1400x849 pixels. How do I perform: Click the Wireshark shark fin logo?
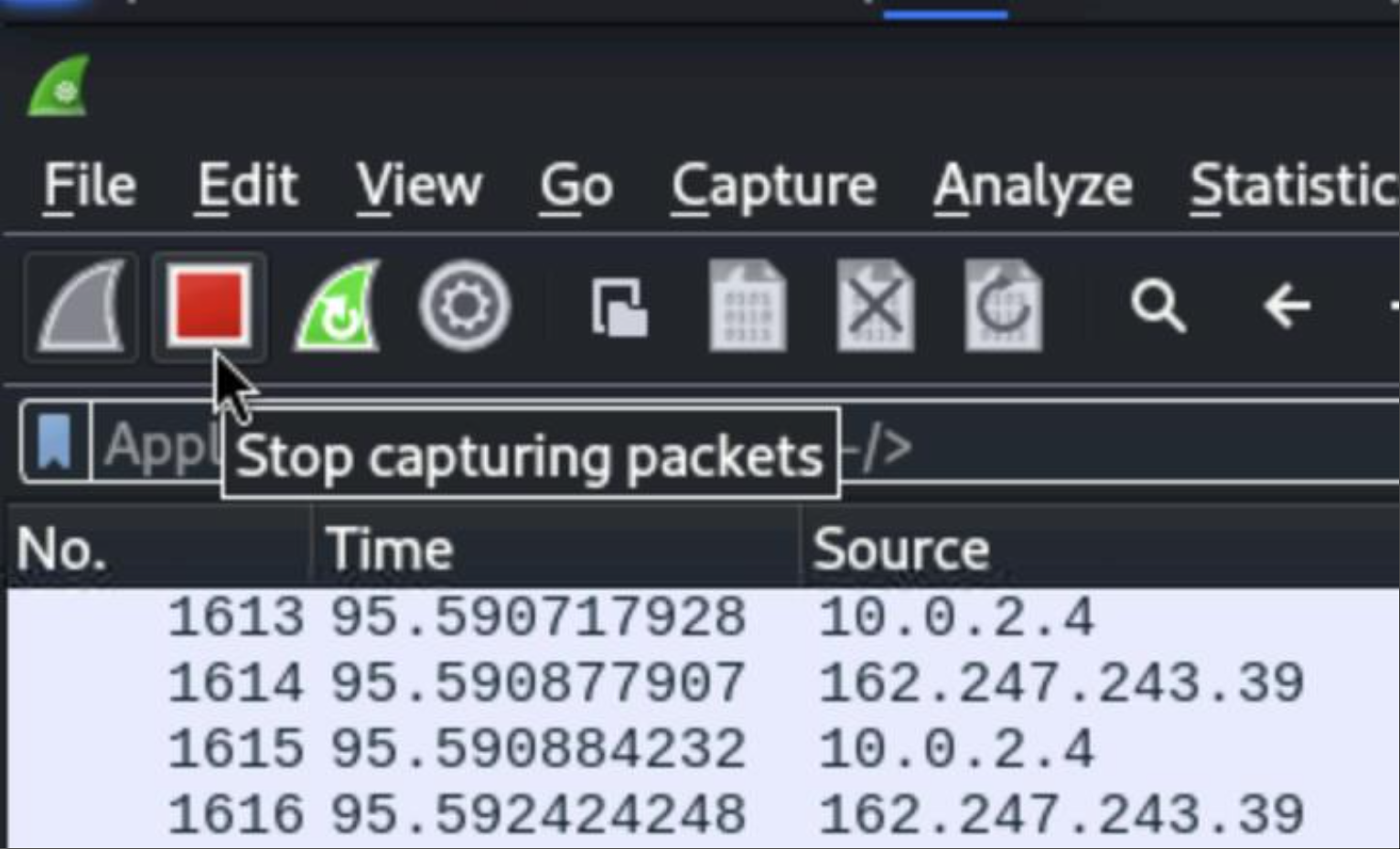click(x=59, y=87)
